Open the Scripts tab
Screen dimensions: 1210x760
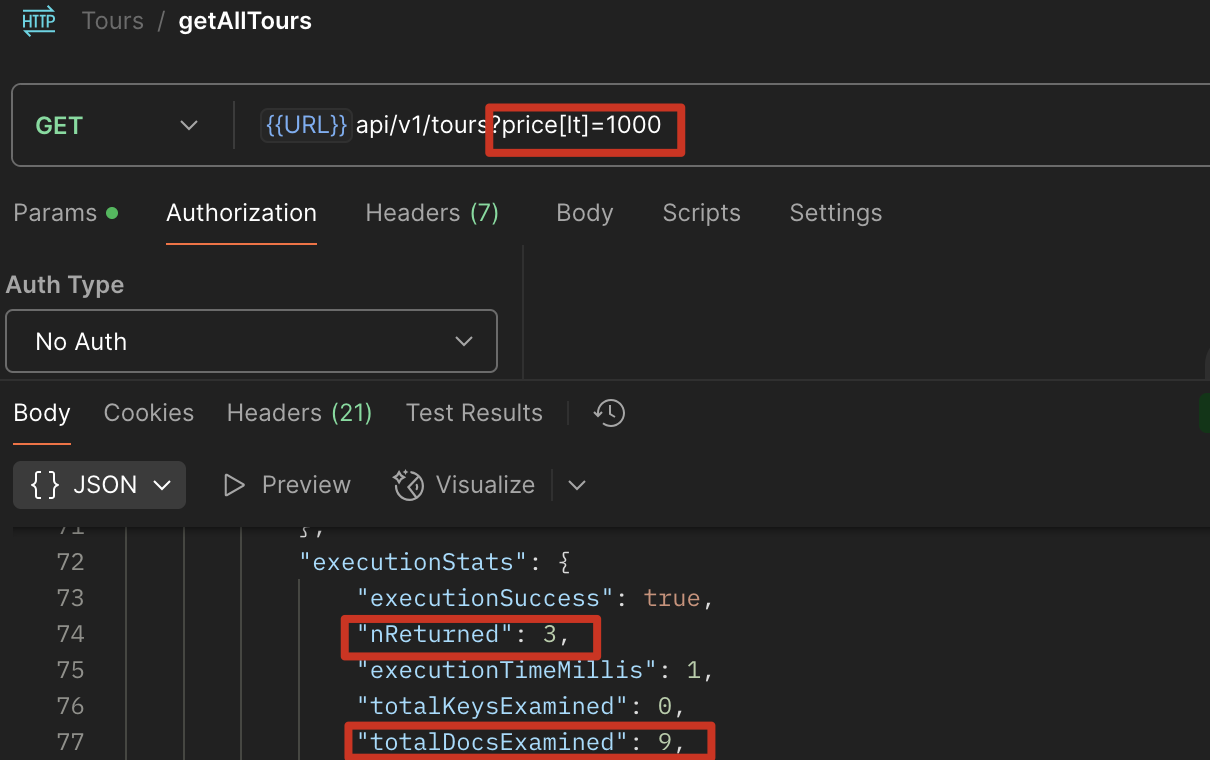pyautogui.click(x=701, y=213)
